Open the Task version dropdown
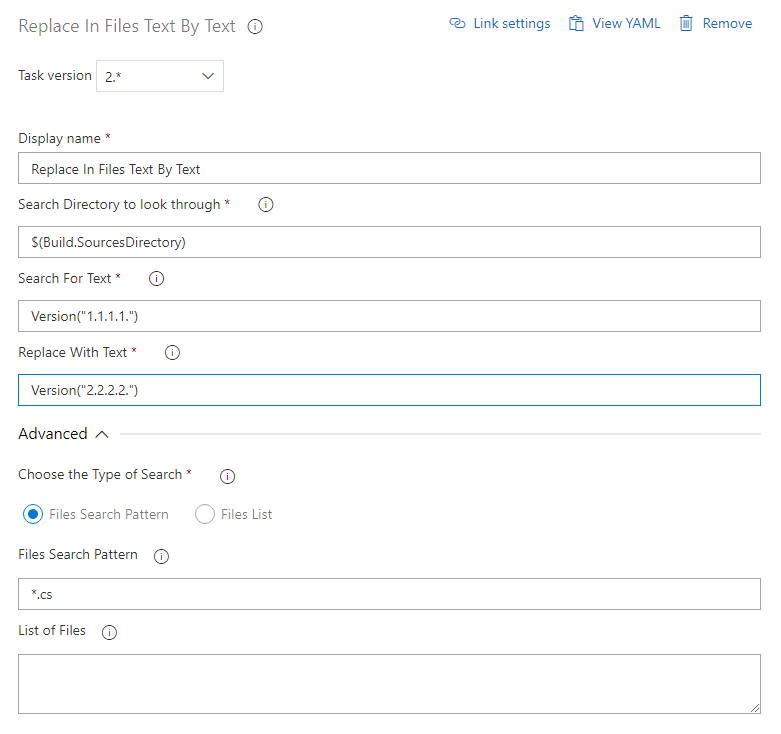Image resolution: width=781 pixels, height=734 pixels. (x=160, y=76)
